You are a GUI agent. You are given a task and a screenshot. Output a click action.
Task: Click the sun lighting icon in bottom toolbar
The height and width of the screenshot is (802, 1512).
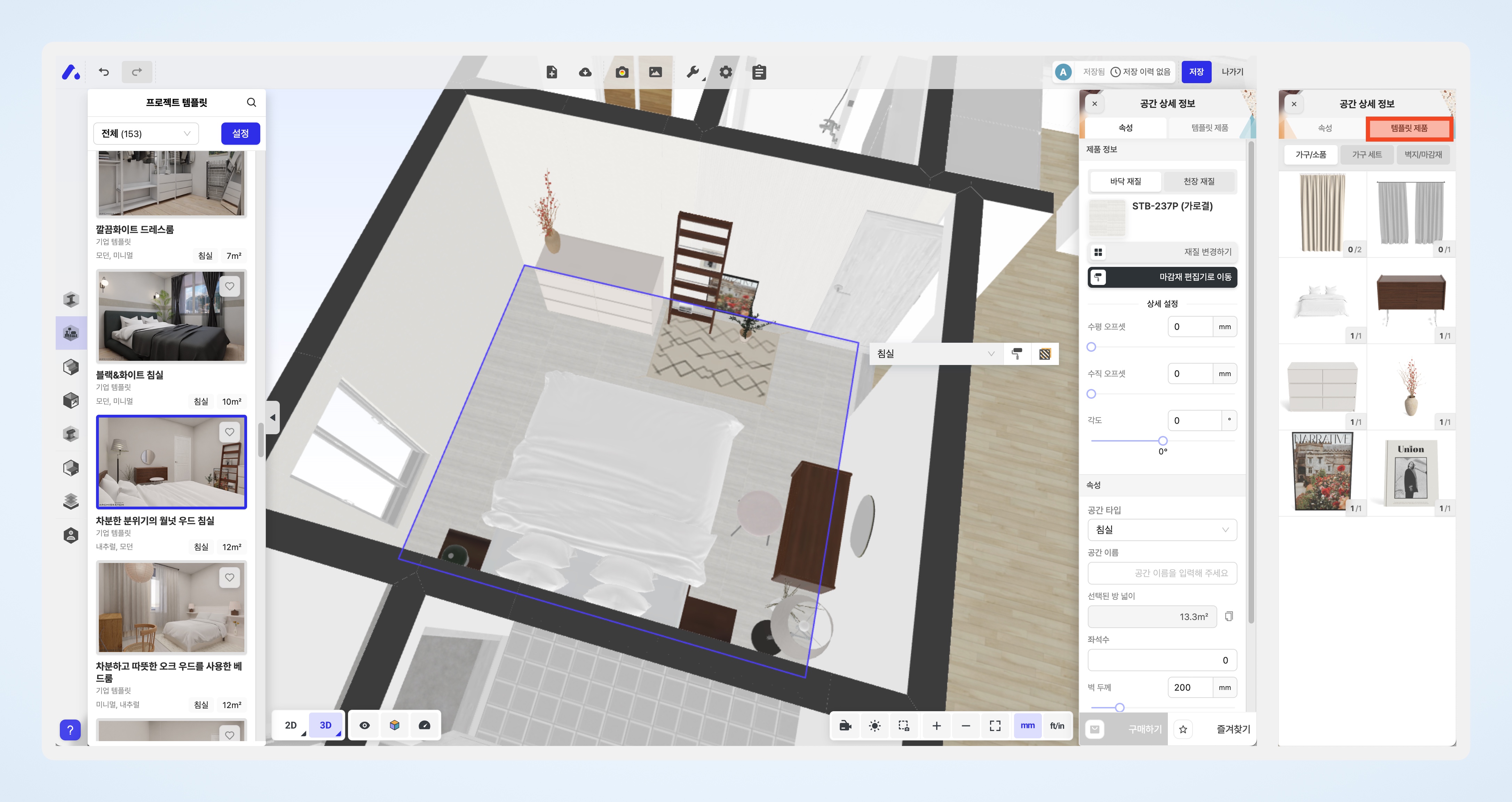tap(874, 726)
